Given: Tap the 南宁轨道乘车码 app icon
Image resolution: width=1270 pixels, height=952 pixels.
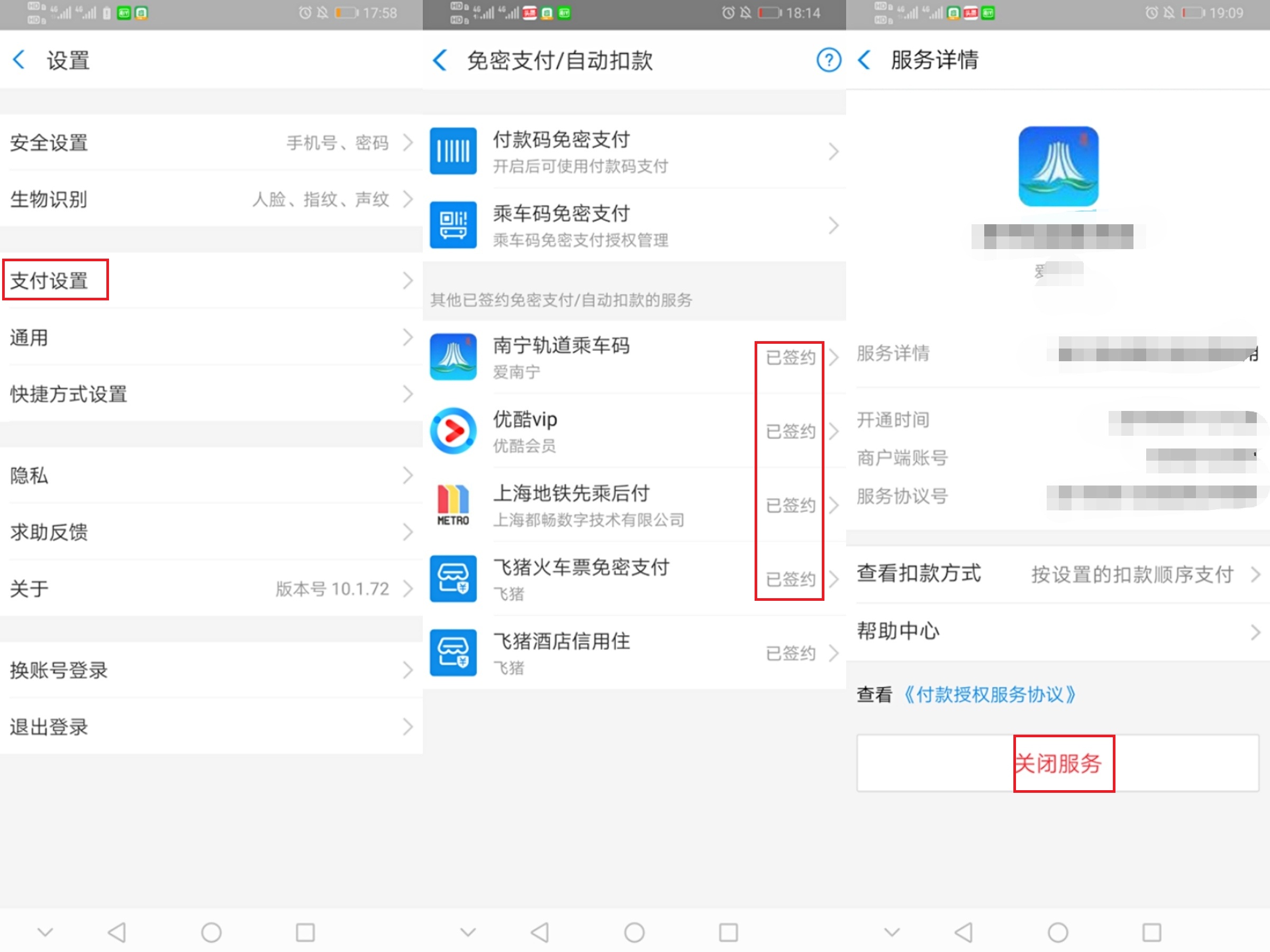Looking at the screenshot, I should pyautogui.click(x=453, y=356).
